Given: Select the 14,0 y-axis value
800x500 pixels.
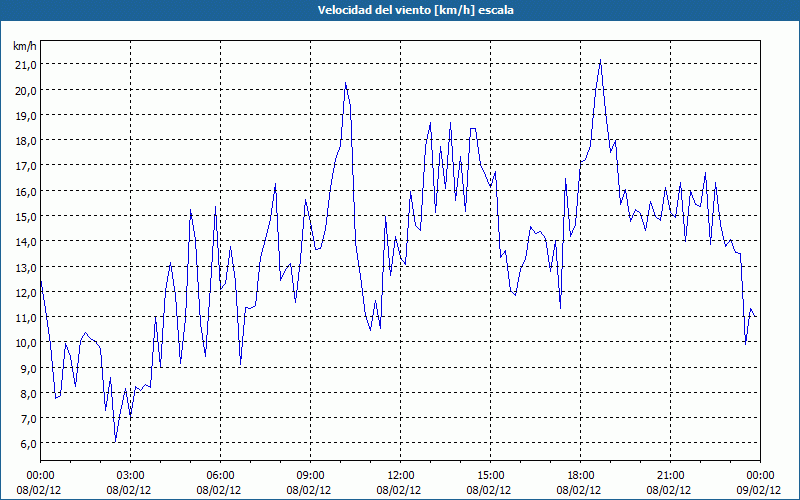Looking at the screenshot, I should click(x=26, y=242).
